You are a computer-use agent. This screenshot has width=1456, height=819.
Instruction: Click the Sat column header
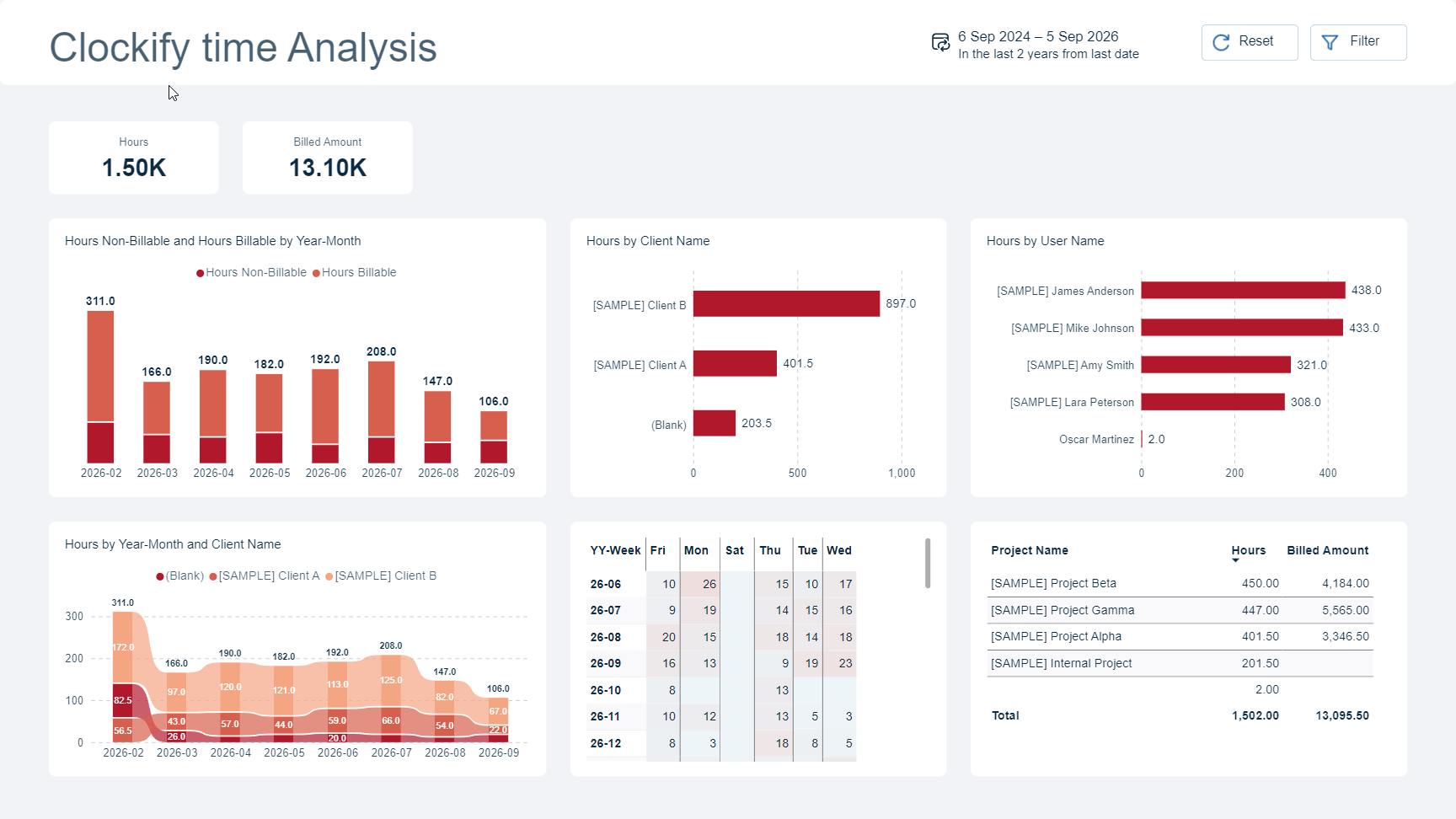(735, 550)
